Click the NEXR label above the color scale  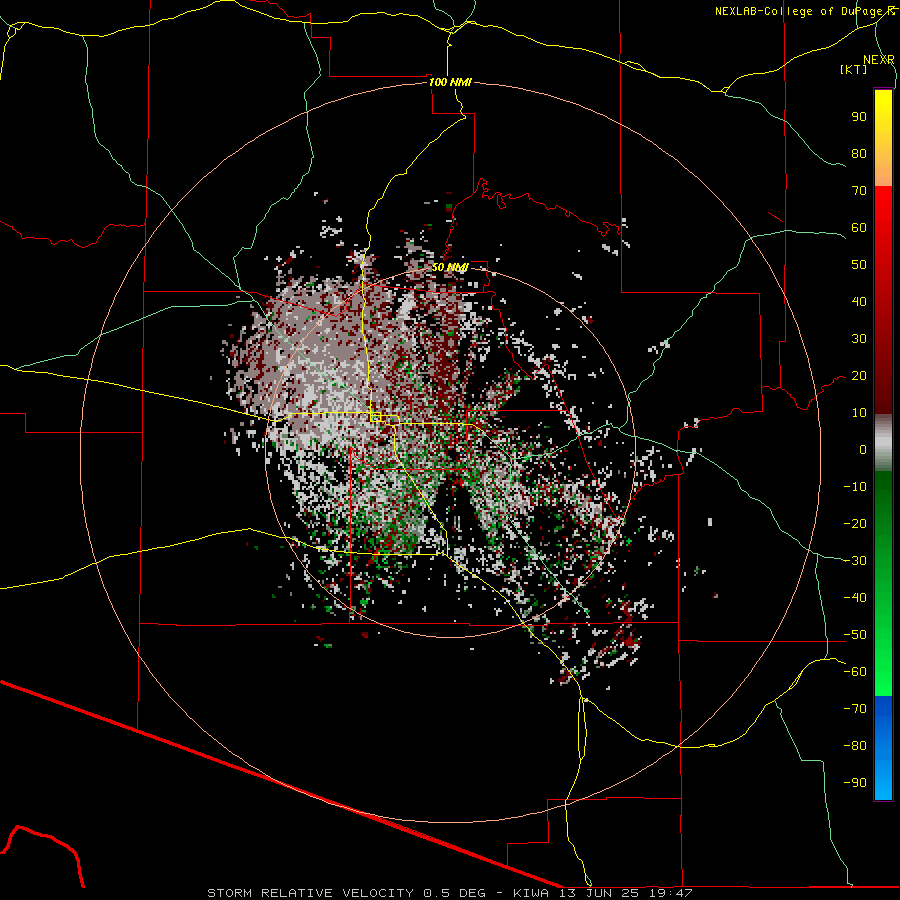pos(879,60)
